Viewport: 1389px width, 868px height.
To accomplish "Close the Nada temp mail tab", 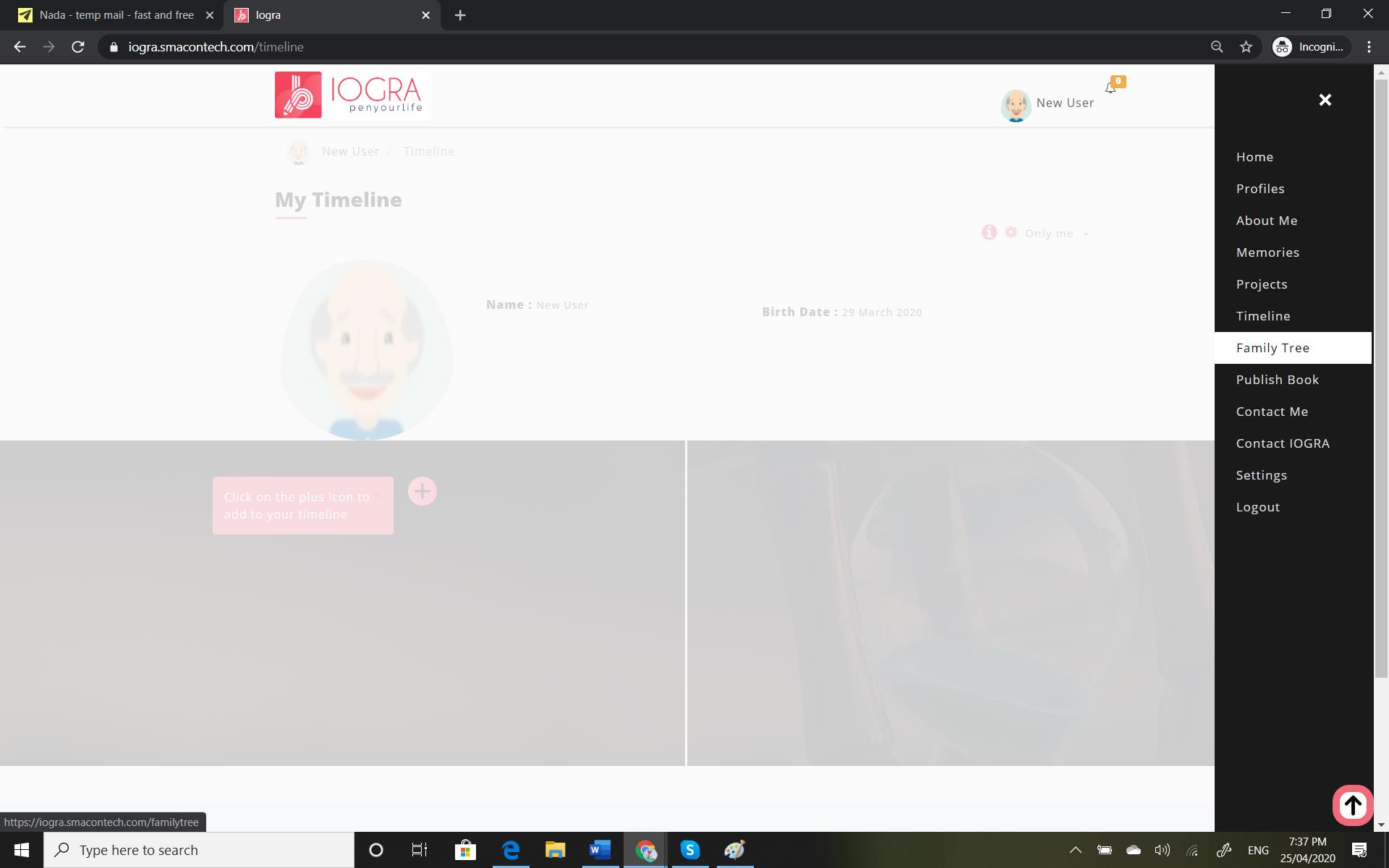I will (x=209, y=15).
